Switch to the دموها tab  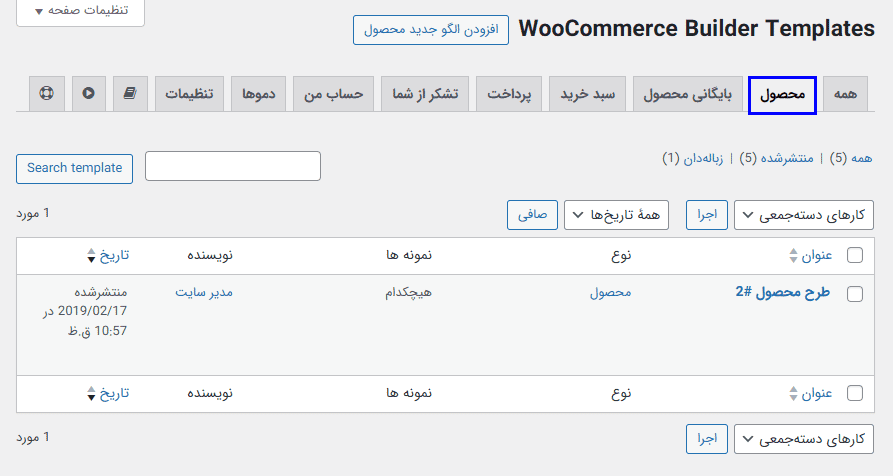[259, 93]
